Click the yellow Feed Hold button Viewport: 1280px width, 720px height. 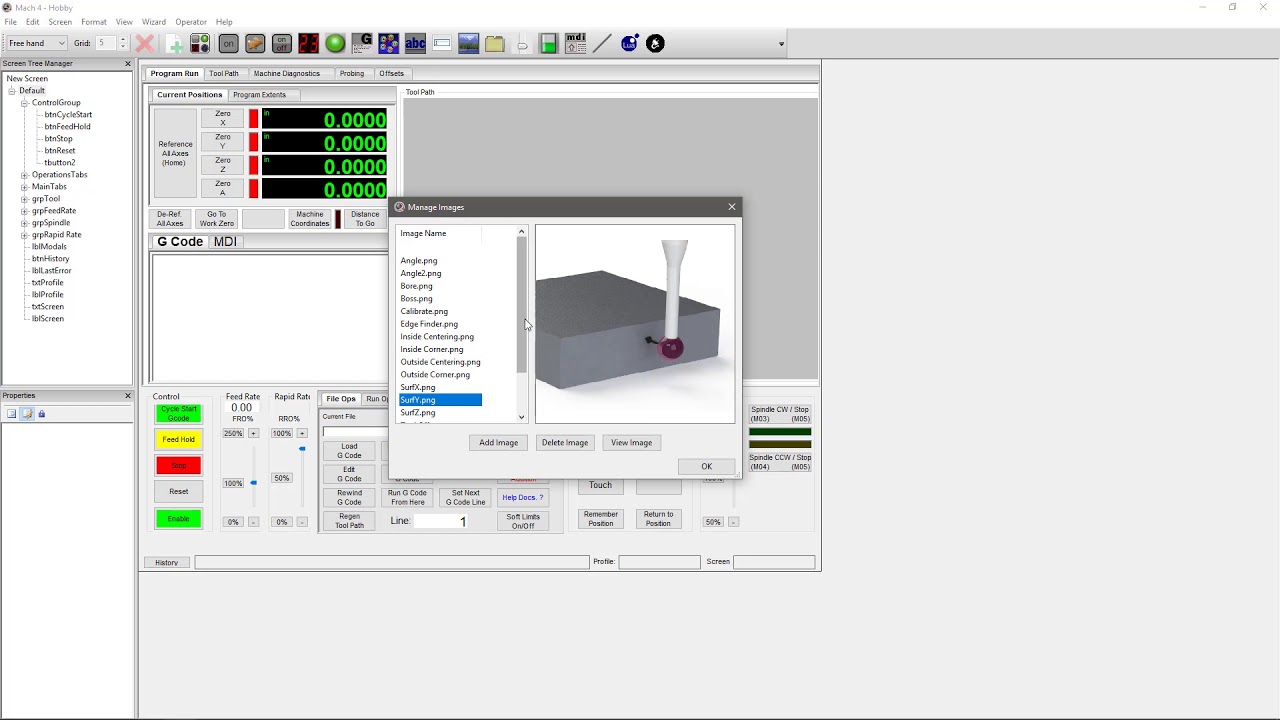coord(178,439)
